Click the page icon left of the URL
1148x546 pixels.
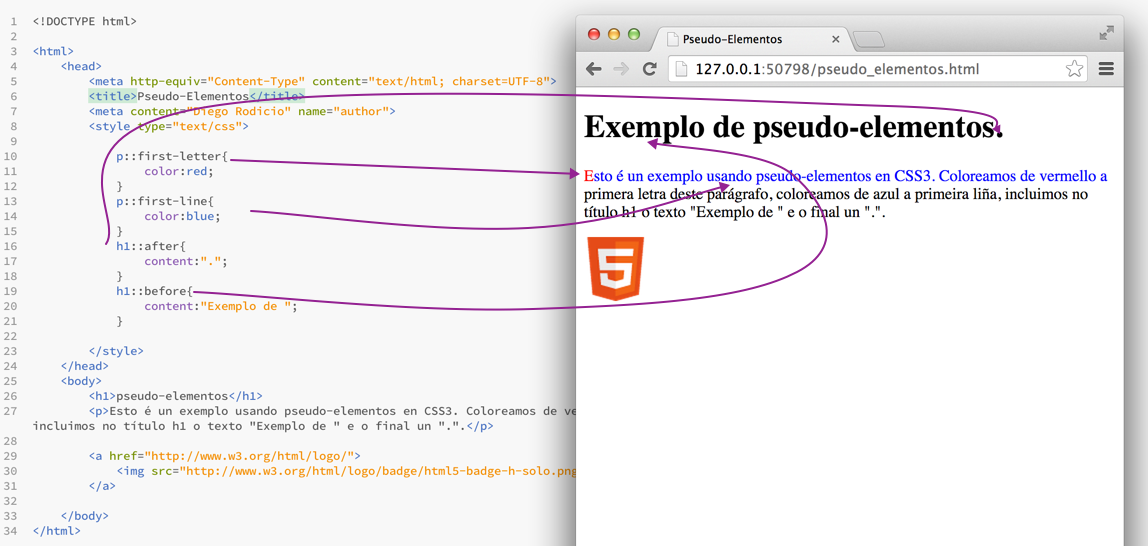(681, 69)
